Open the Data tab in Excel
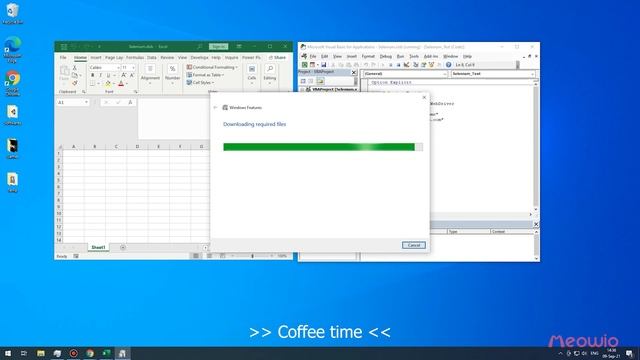The height and width of the screenshot is (360, 640). point(152,58)
